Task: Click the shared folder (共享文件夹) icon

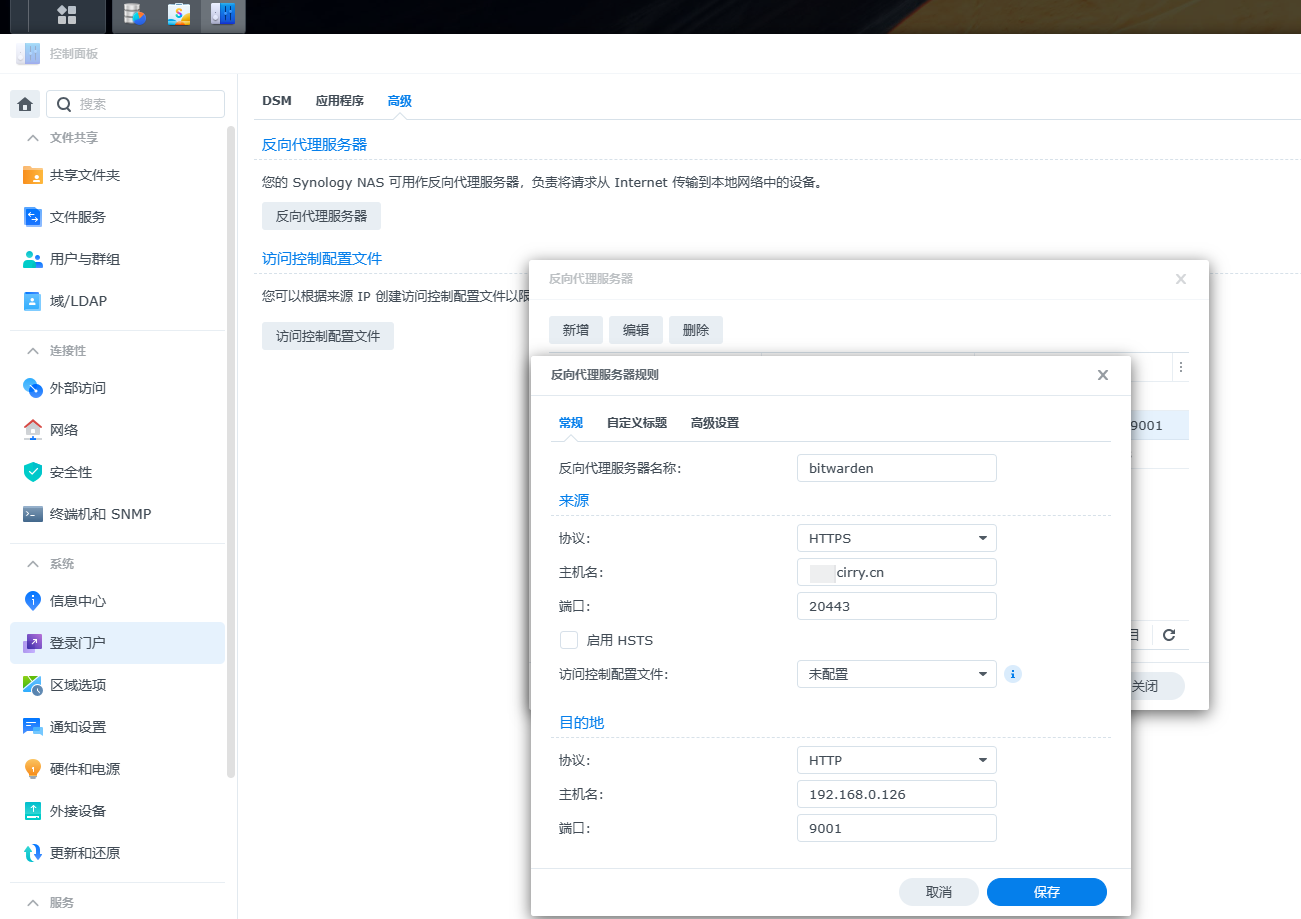Action: (x=33, y=175)
